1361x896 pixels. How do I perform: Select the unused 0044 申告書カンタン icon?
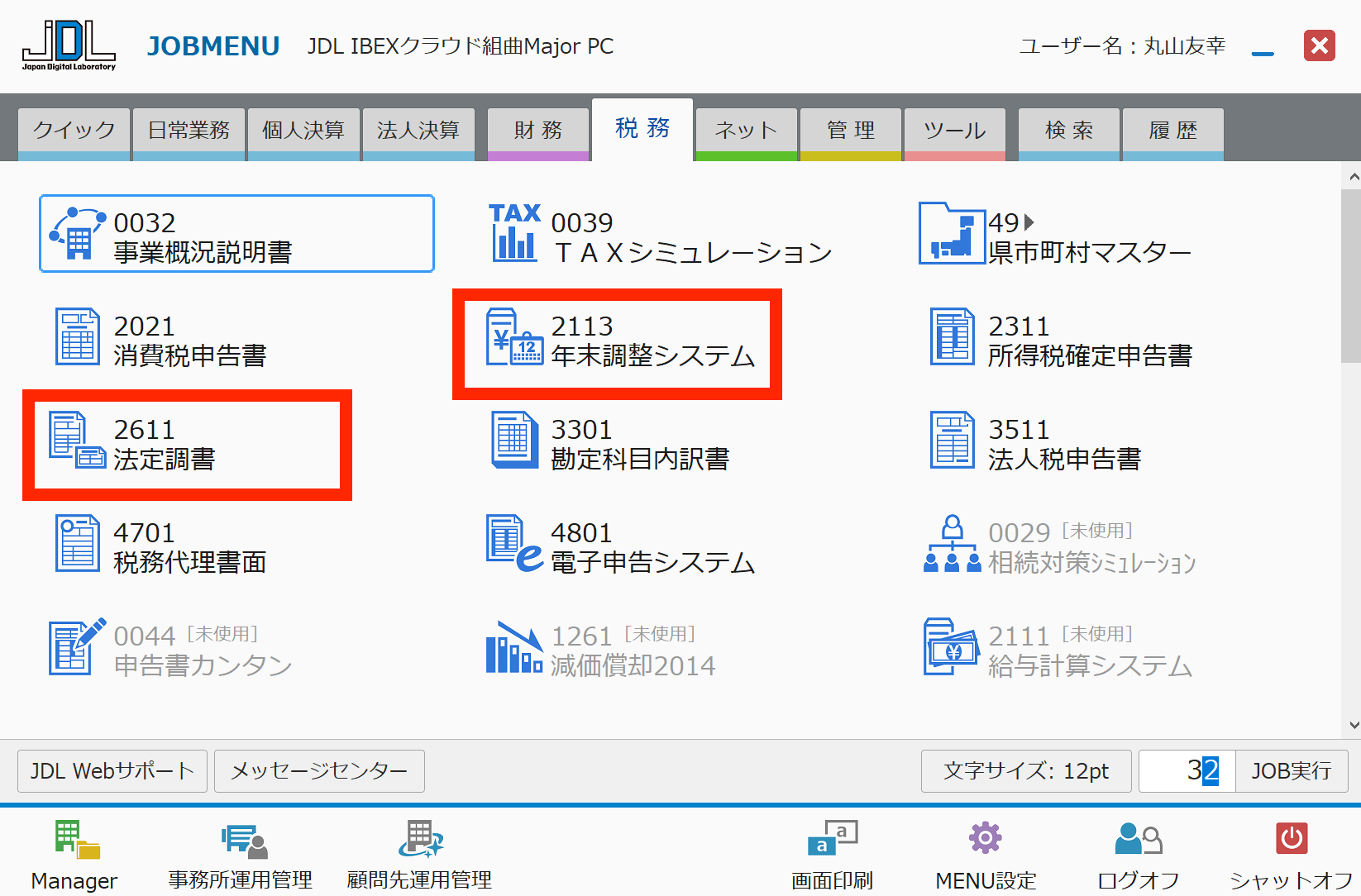point(78,646)
